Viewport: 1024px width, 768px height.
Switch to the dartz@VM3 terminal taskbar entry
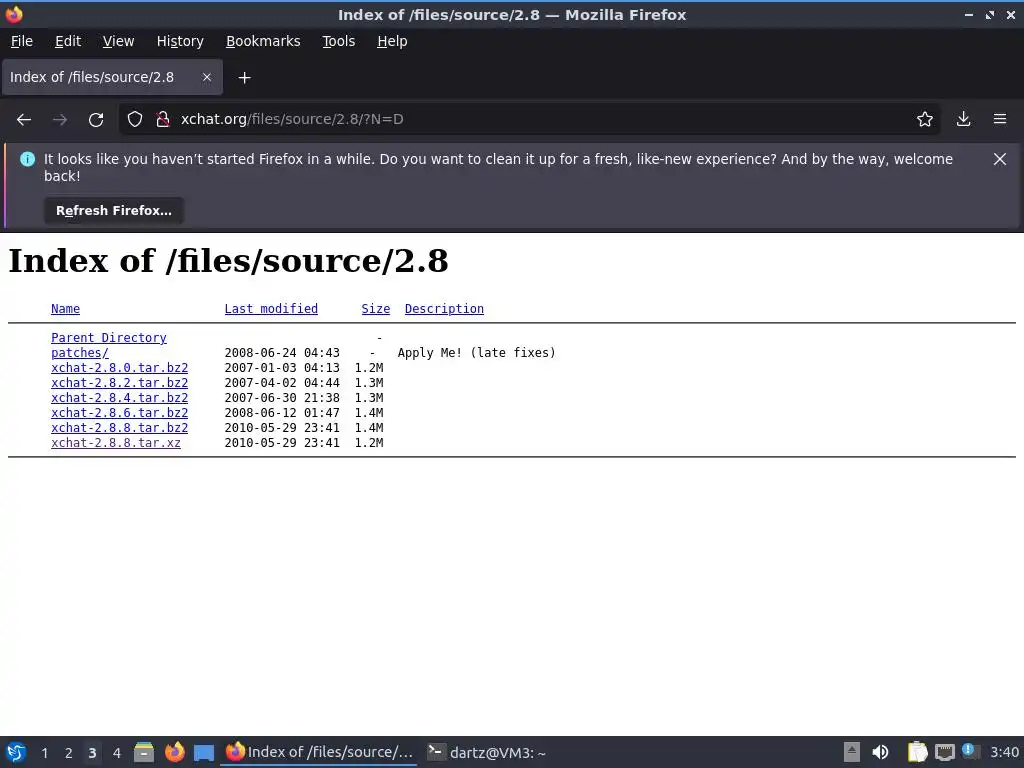(487, 752)
